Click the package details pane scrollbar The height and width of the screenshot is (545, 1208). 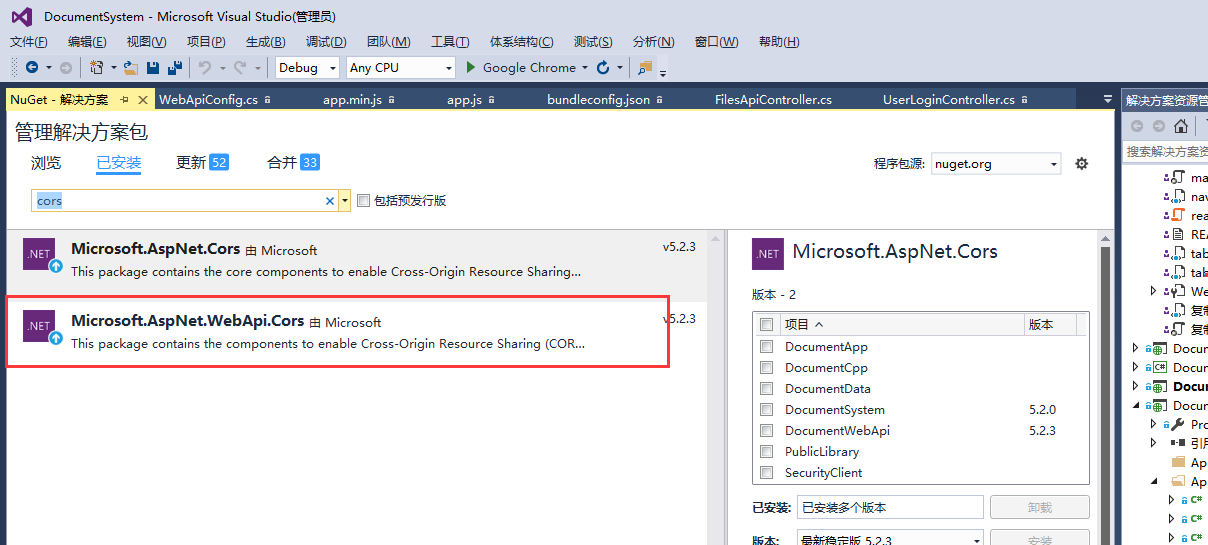tap(1105, 390)
